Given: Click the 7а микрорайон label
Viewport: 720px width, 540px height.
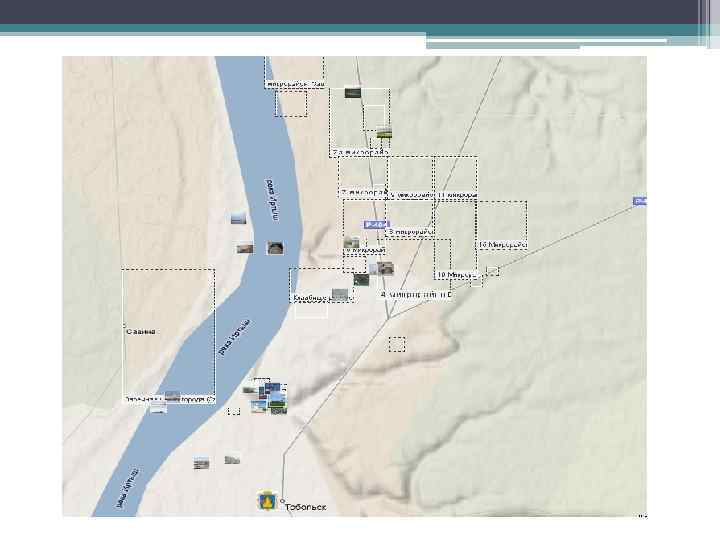Looking at the screenshot, I should coord(361,152).
